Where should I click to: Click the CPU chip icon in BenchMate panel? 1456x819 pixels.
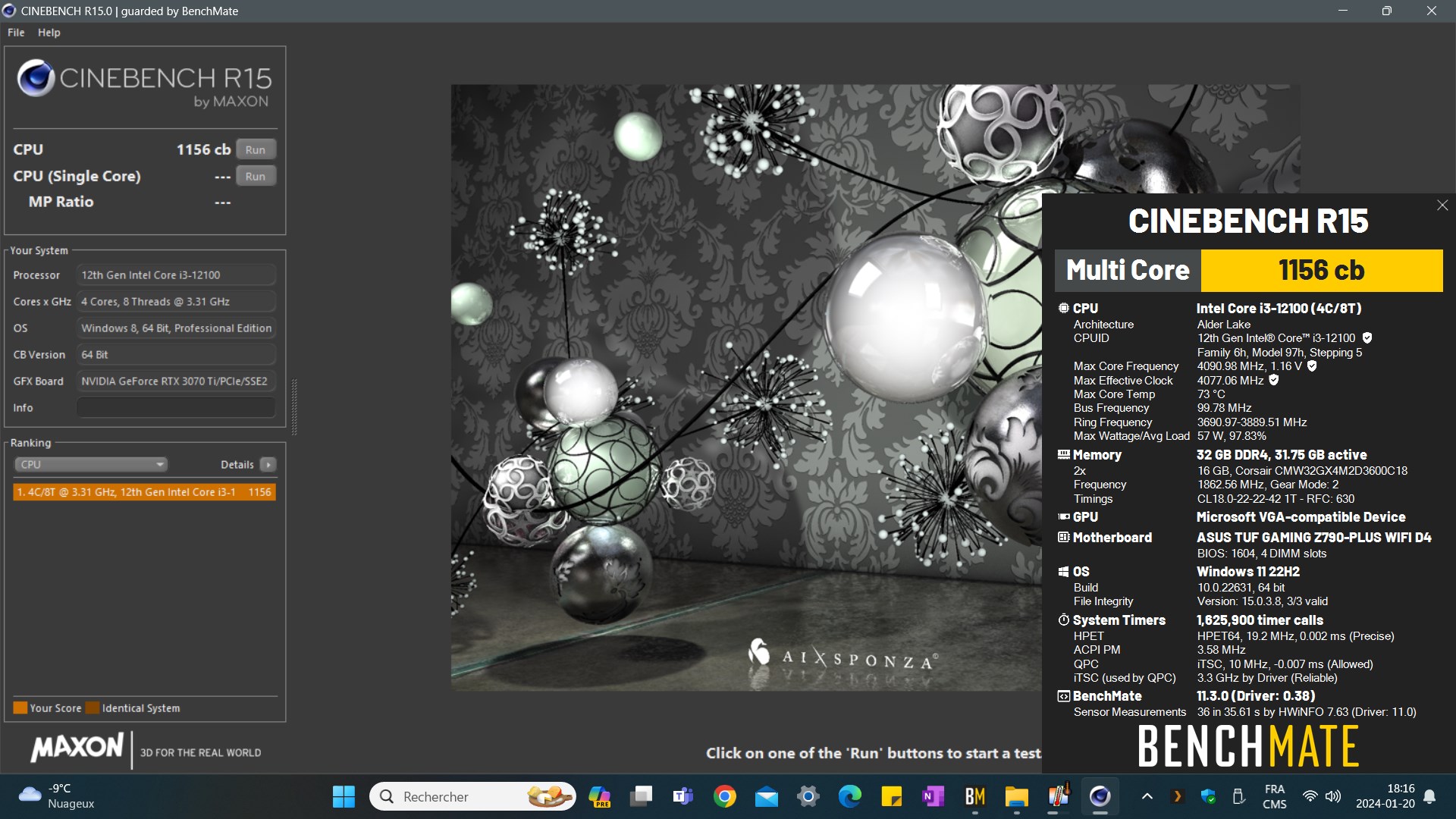click(x=1064, y=309)
